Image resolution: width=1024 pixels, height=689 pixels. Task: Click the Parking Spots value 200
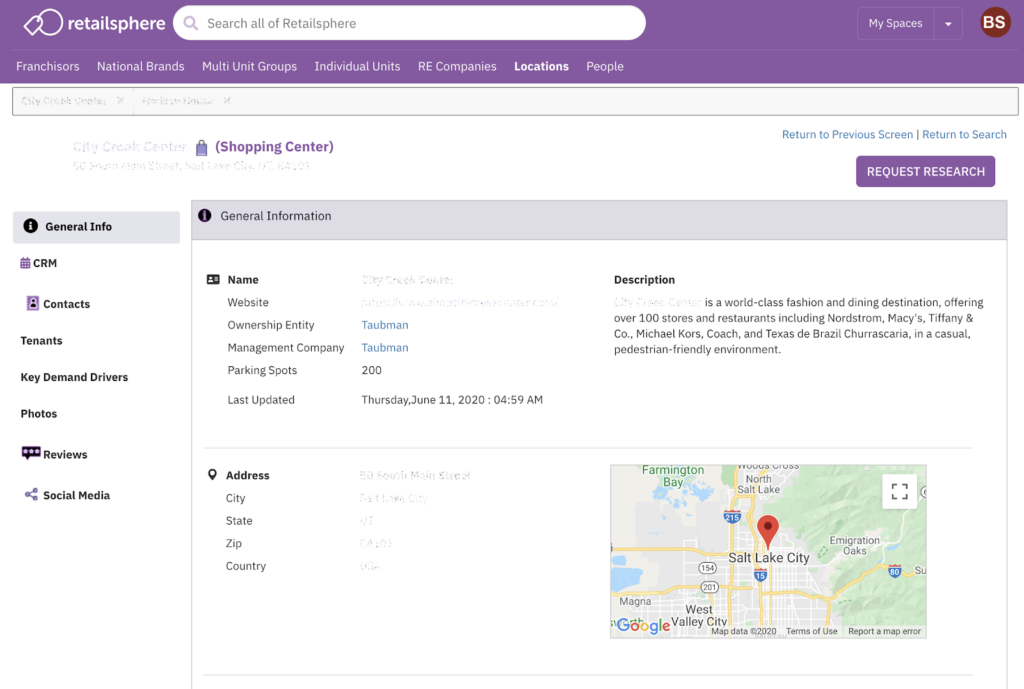point(372,370)
